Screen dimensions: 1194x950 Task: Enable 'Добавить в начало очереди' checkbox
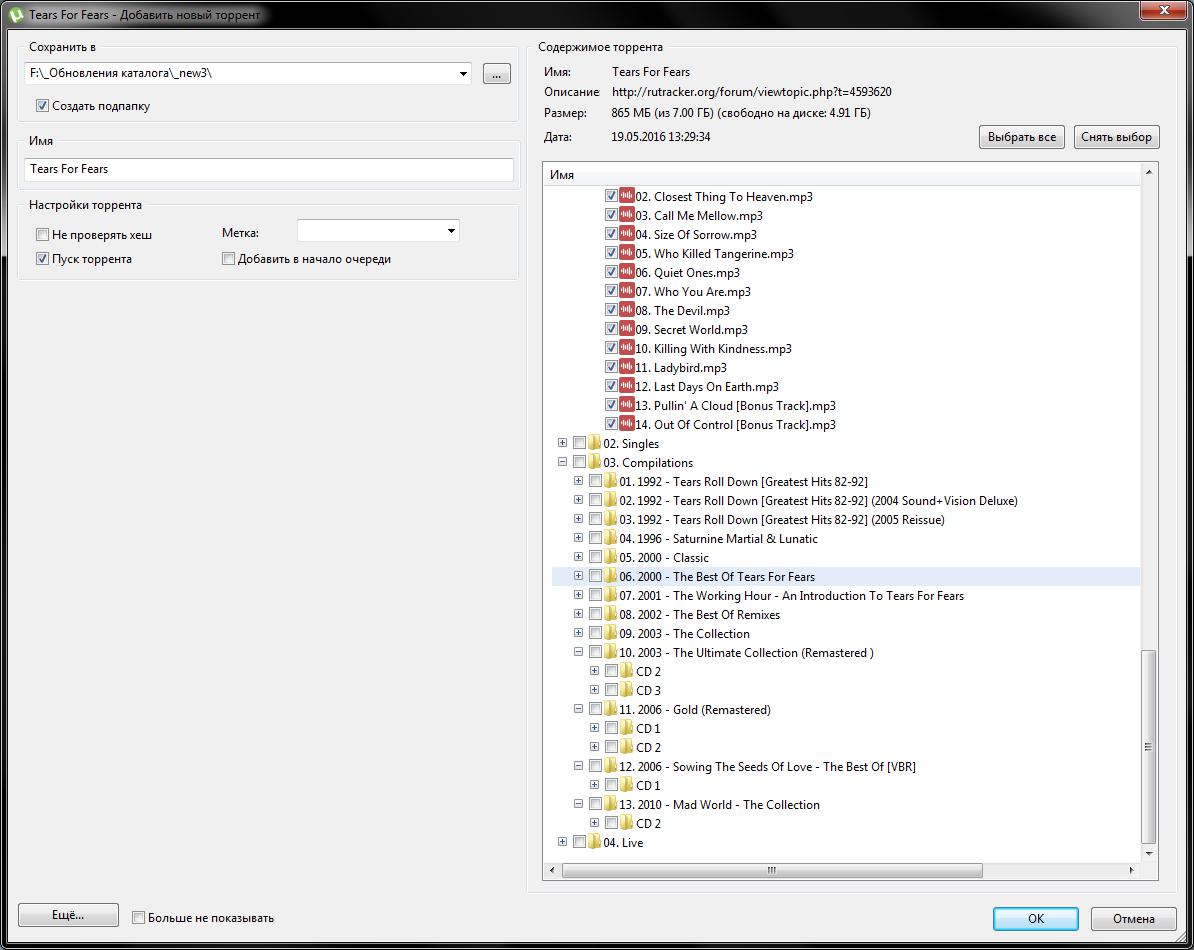coord(228,259)
